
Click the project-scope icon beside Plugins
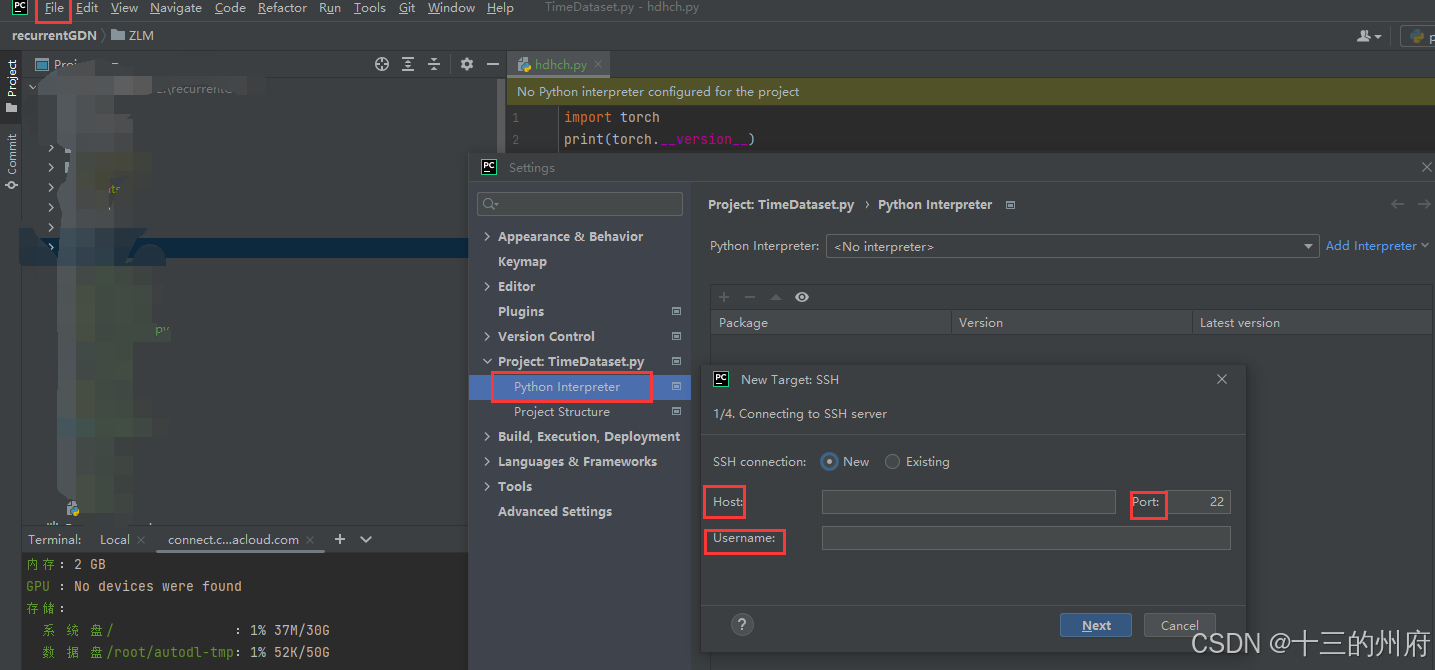[x=676, y=312]
